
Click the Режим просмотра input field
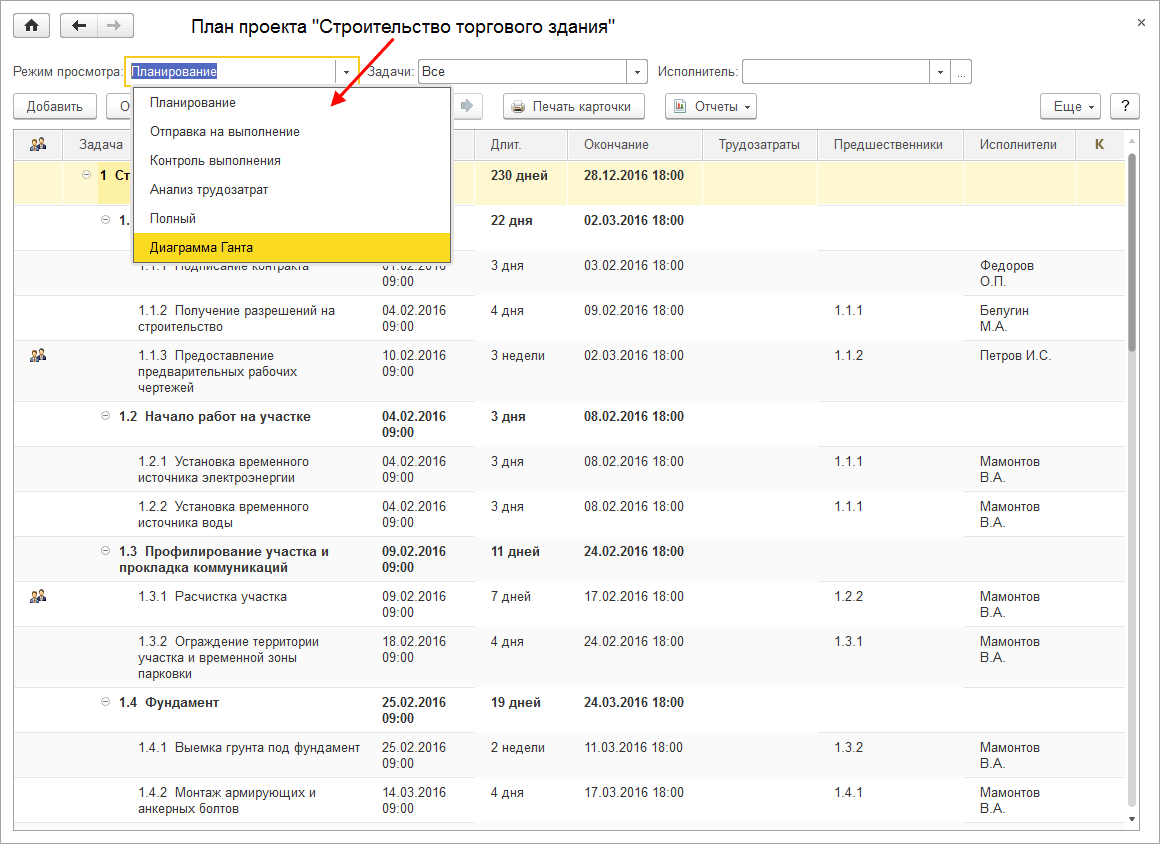click(x=231, y=72)
